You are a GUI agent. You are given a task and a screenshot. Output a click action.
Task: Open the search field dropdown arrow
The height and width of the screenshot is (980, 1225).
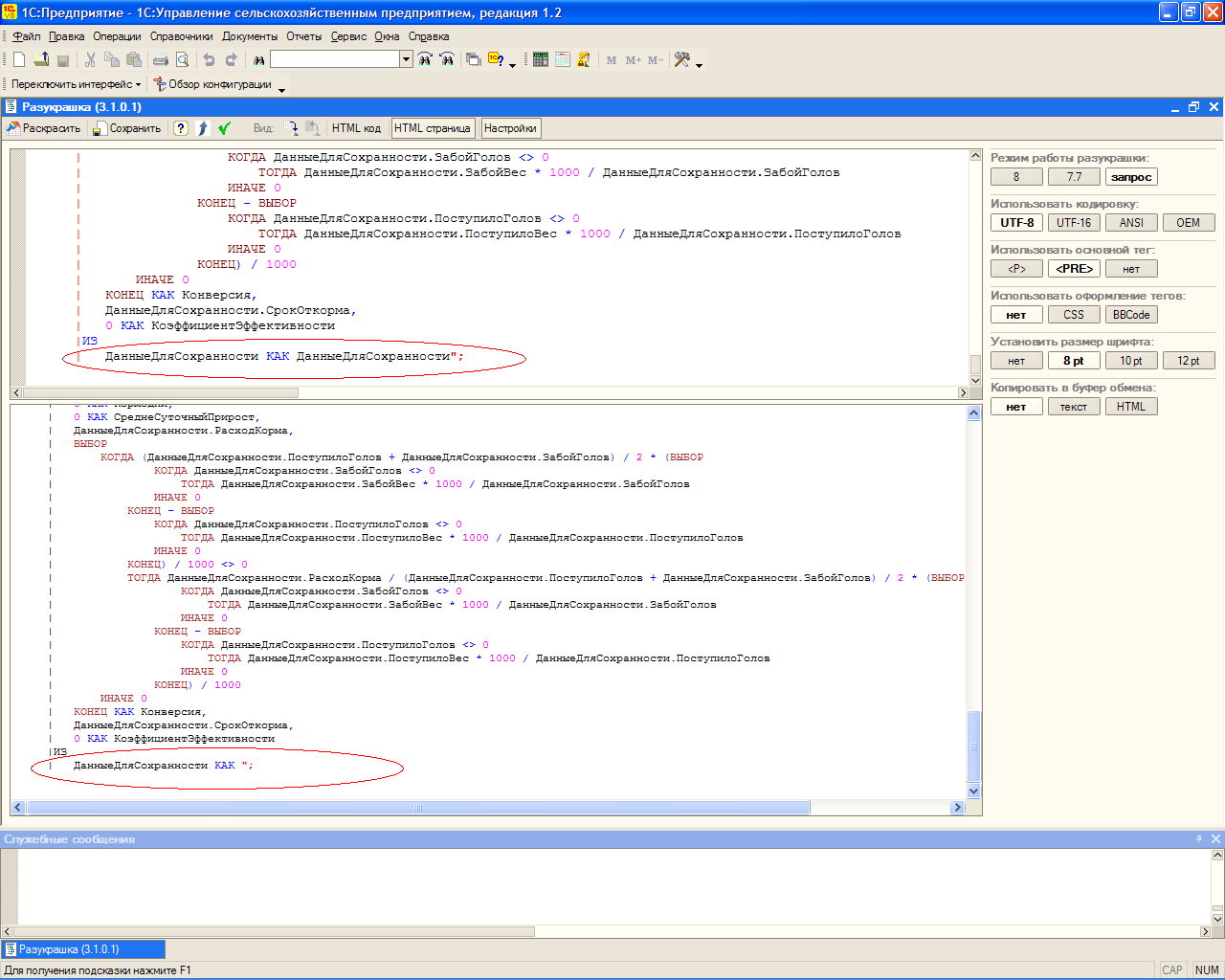click(406, 59)
